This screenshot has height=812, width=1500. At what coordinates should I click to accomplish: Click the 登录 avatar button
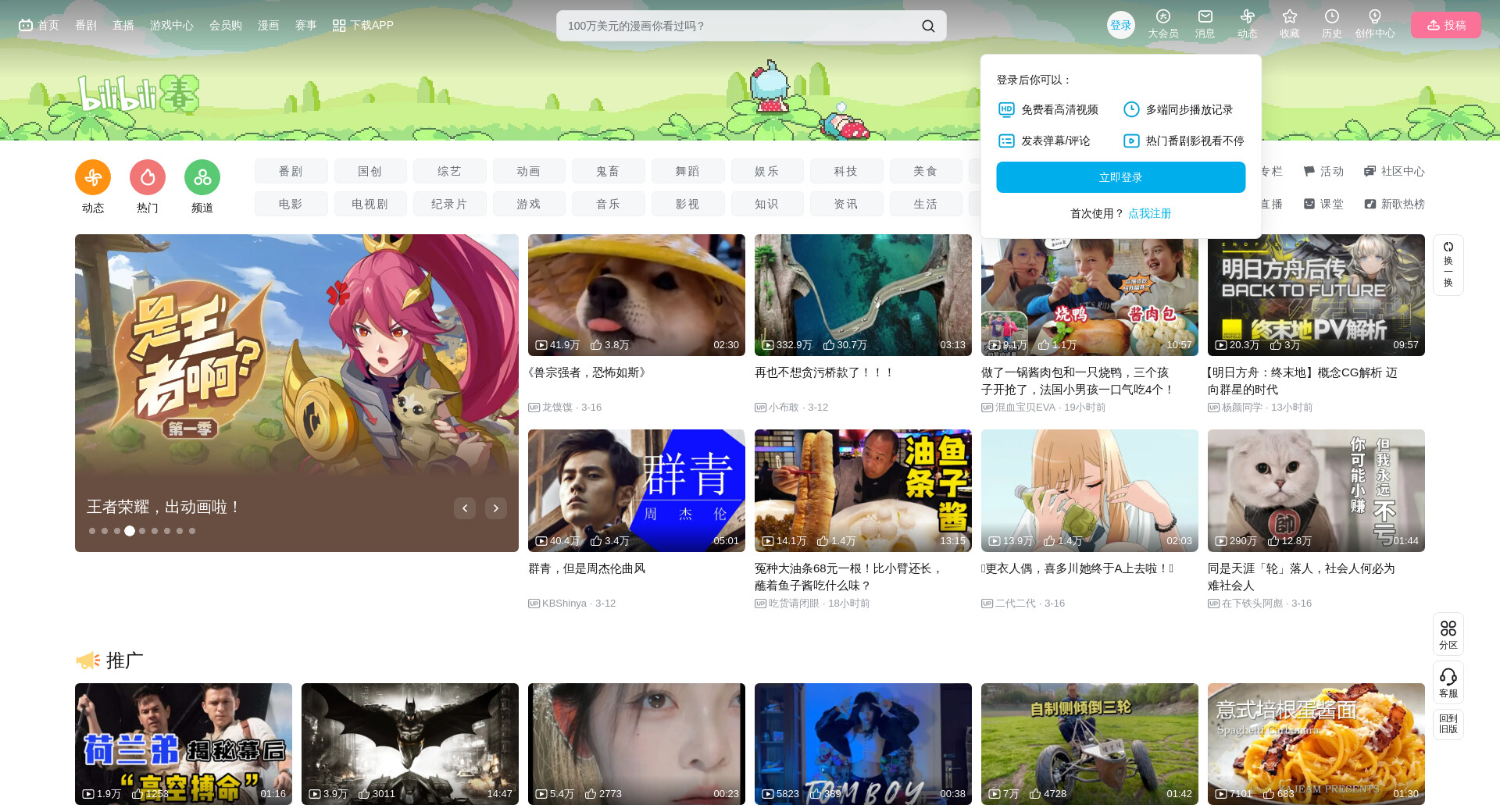(1121, 25)
